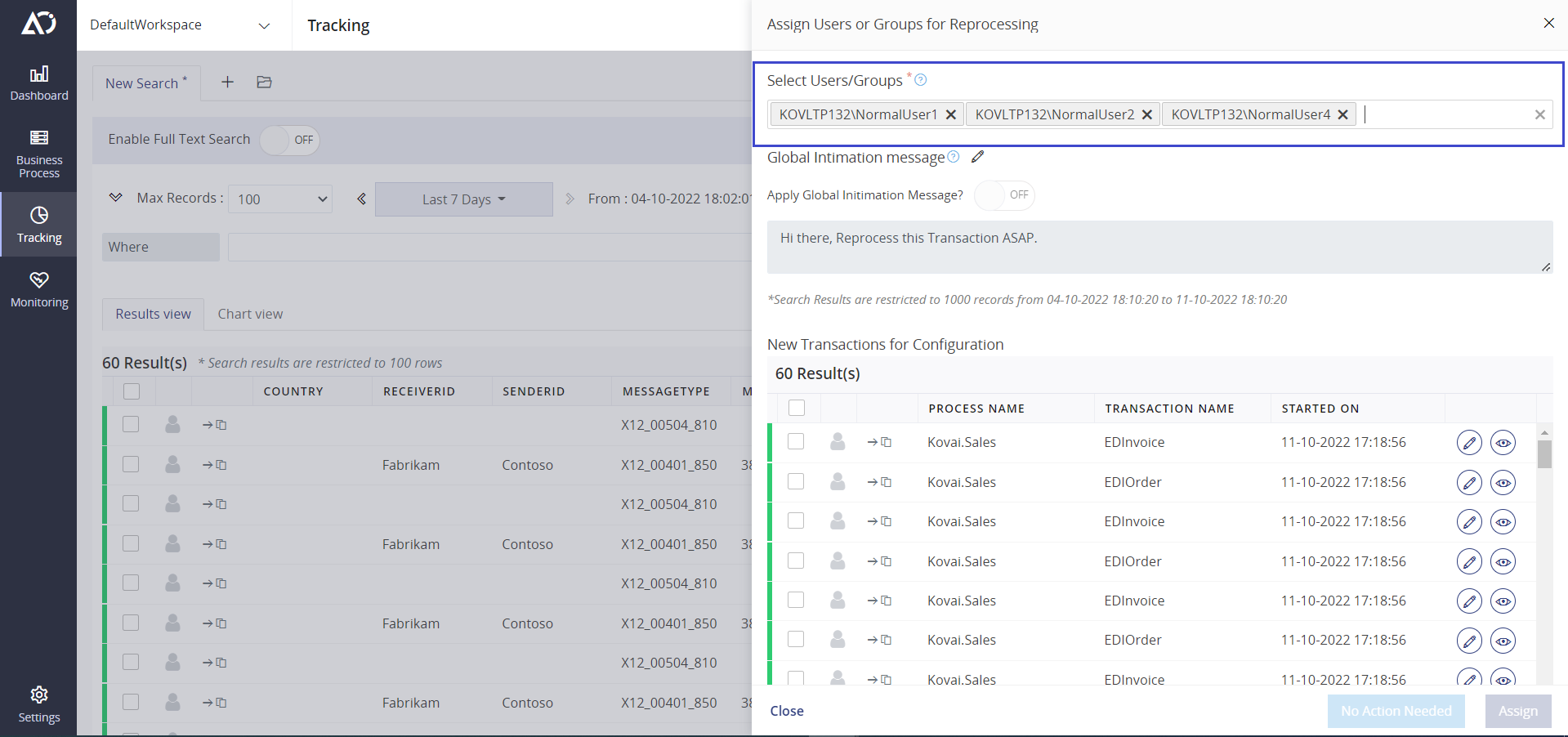Viewport: 1568px width, 737px height.
Task: Check the first EDInvoice transaction checkbox
Action: (796, 441)
